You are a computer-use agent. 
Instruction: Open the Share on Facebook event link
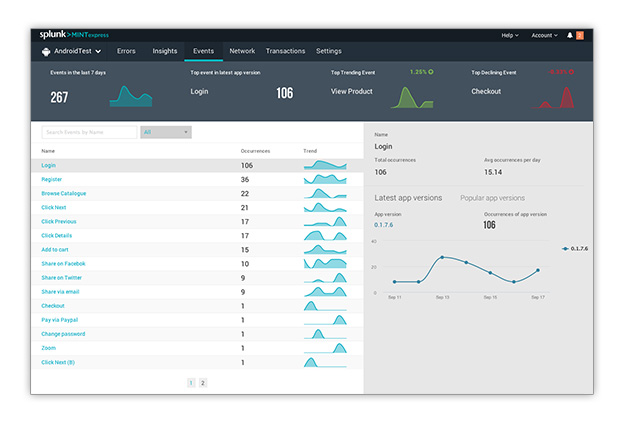point(63,264)
